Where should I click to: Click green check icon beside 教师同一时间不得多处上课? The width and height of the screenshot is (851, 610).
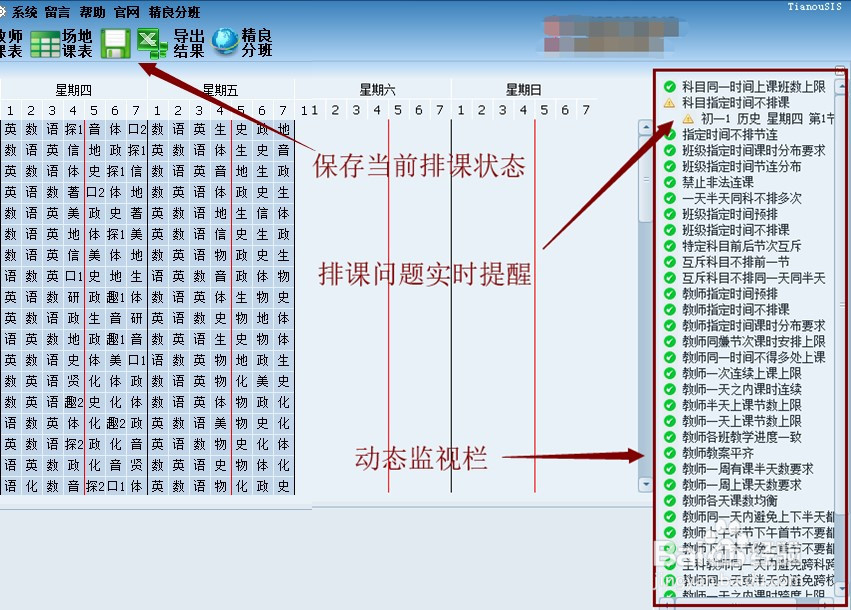click(x=670, y=358)
